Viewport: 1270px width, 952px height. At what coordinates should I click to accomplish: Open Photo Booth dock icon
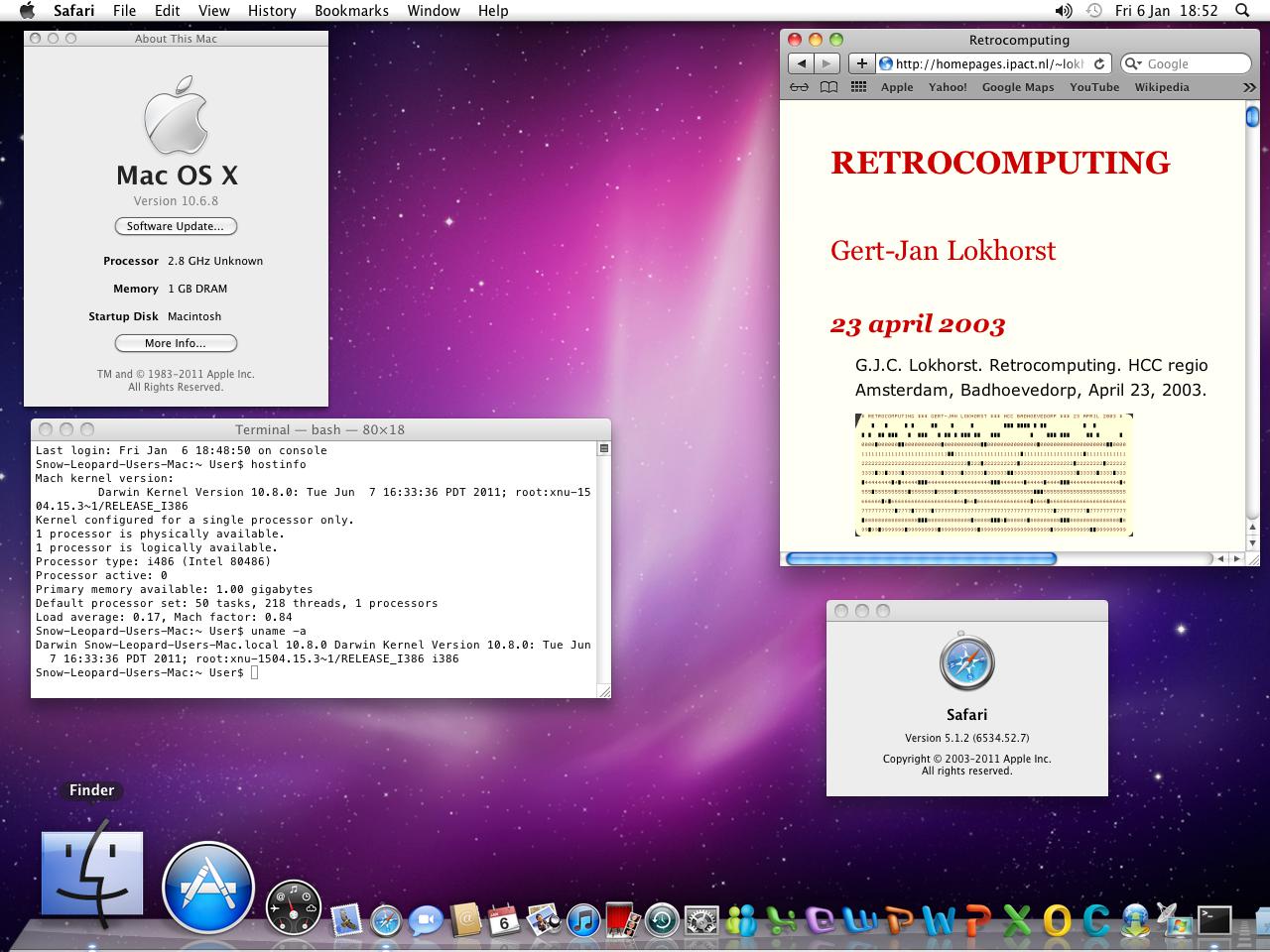(621, 920)
